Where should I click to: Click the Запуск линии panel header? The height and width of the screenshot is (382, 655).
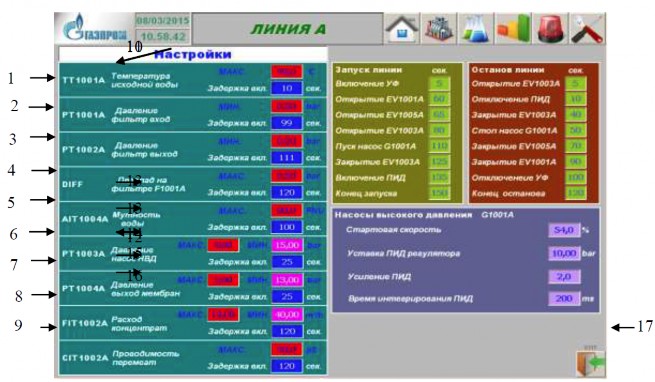click(x=369, y=70)
